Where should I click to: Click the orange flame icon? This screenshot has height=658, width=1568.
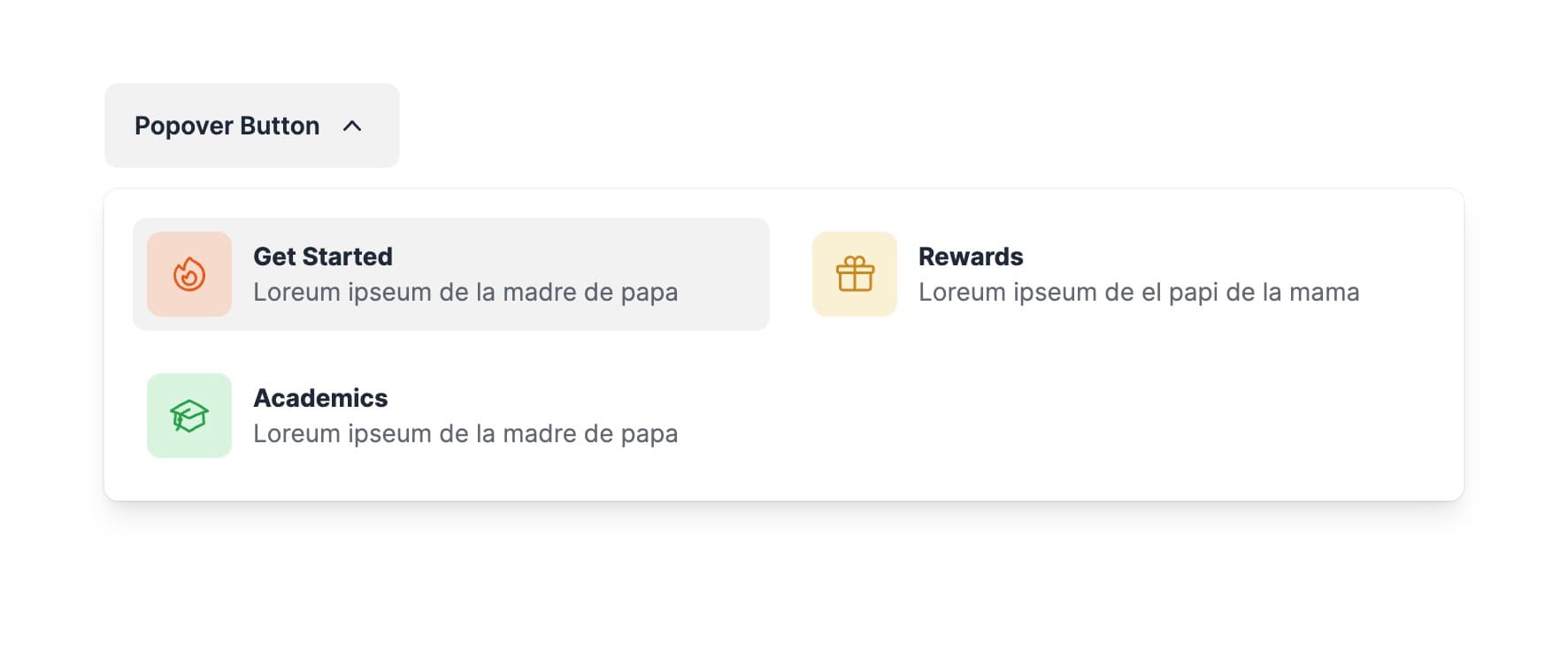[x=189, y=274]
